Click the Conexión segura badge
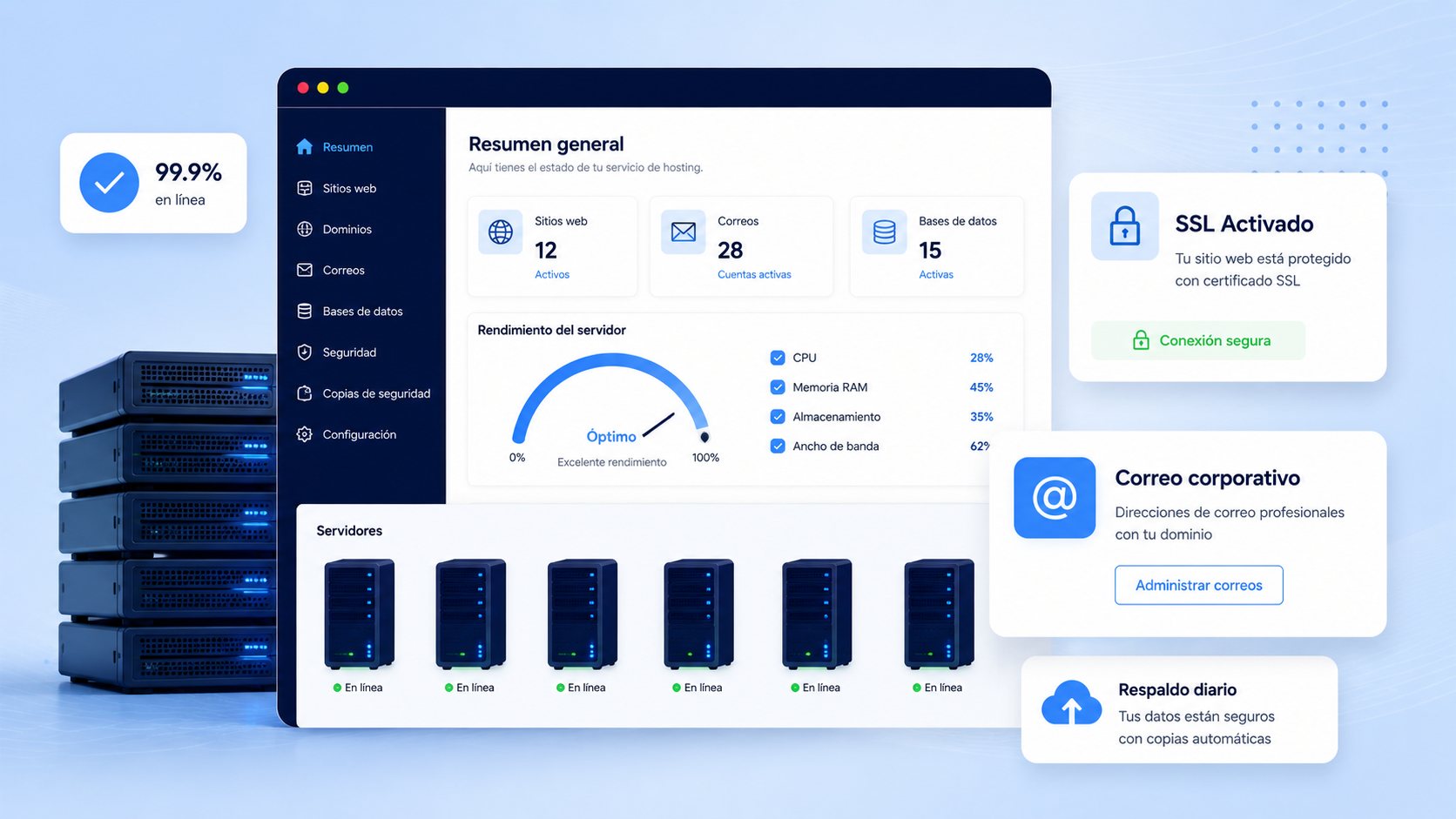This screenshot has height=819, width=1456. coord(1198,340)
